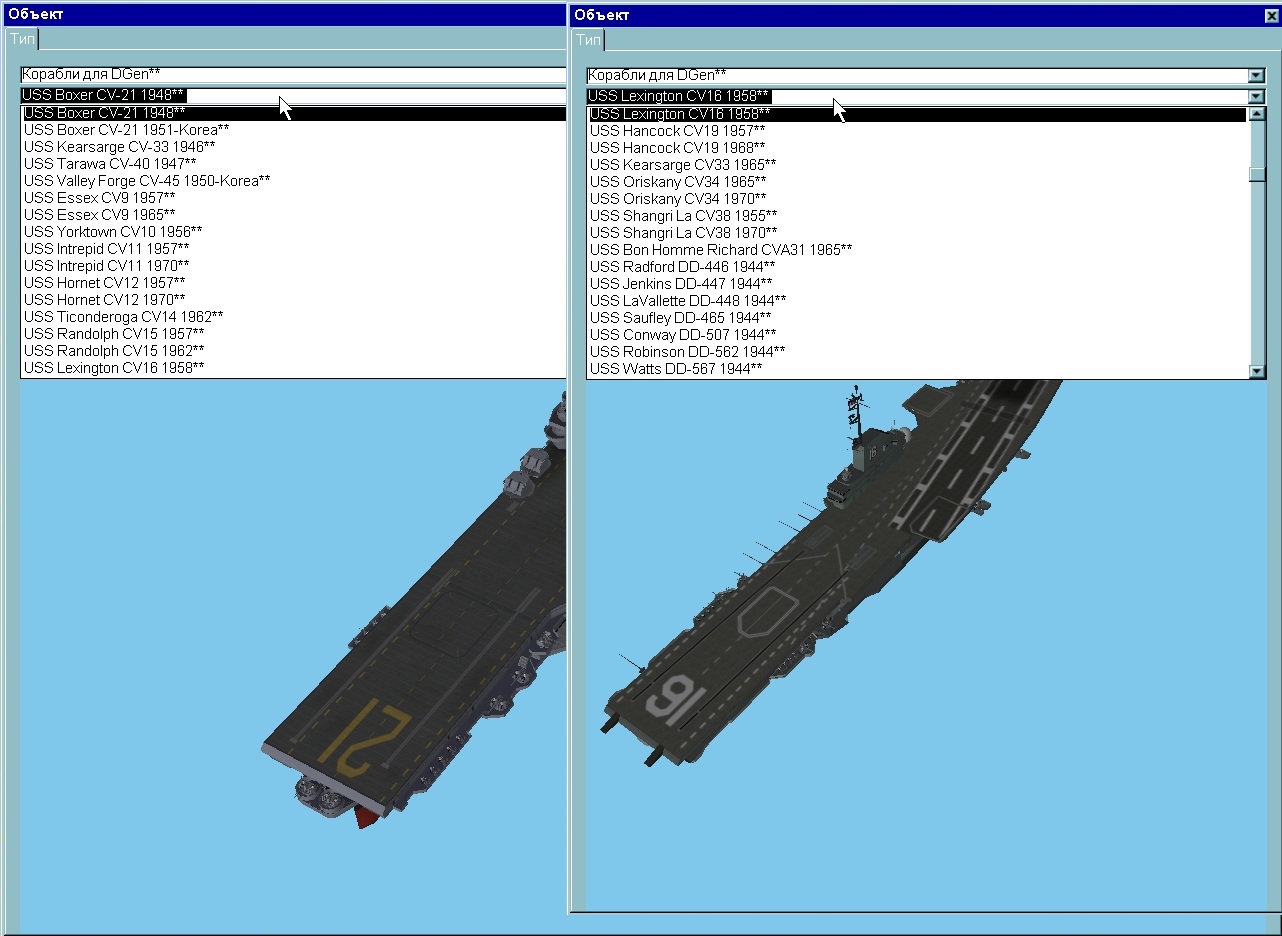The image size is (1282, 936).
Task: Pick USS Tarawa CV-40 1947** from the ship list
Action: [x=293, y=164]
